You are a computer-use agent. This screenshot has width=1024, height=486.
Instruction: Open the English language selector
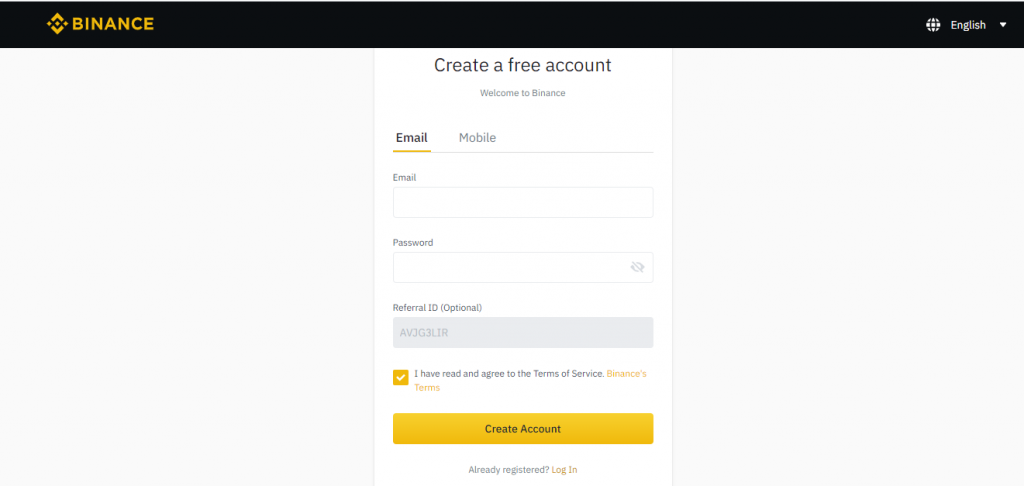(968, 25)
